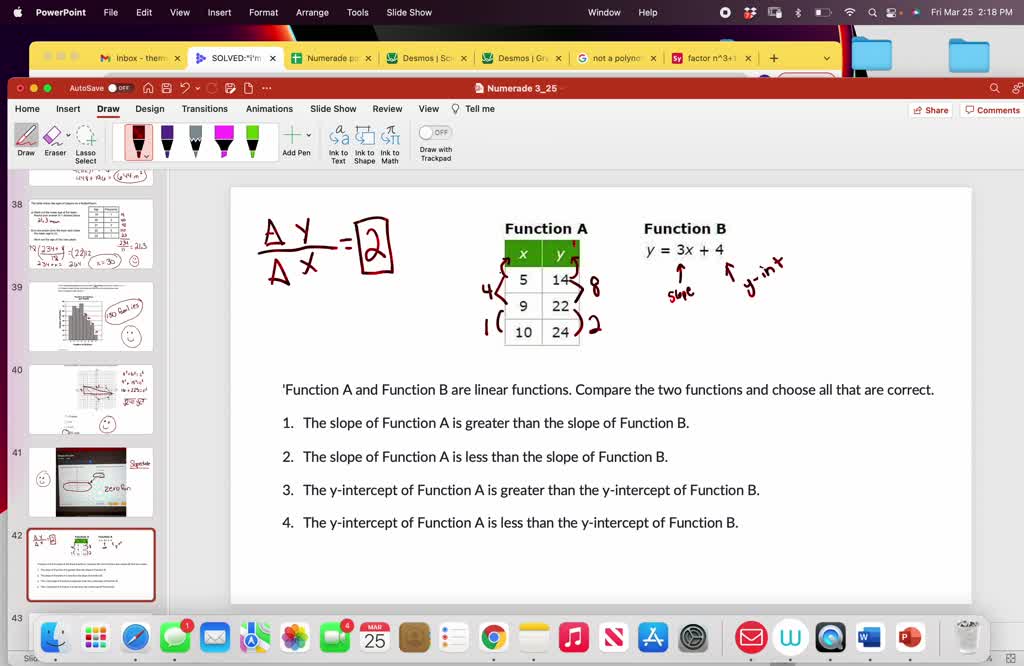The image size is (1024, 666).
Task: Open the Add Pen dropdown arrow
Action: click(x=308, y=135)
